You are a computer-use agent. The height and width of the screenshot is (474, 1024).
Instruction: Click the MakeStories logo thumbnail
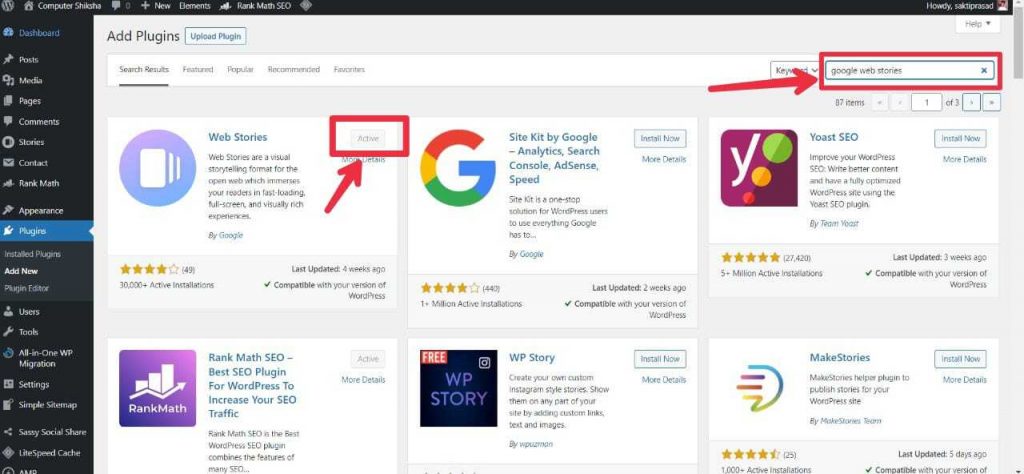tap(759, 388)
